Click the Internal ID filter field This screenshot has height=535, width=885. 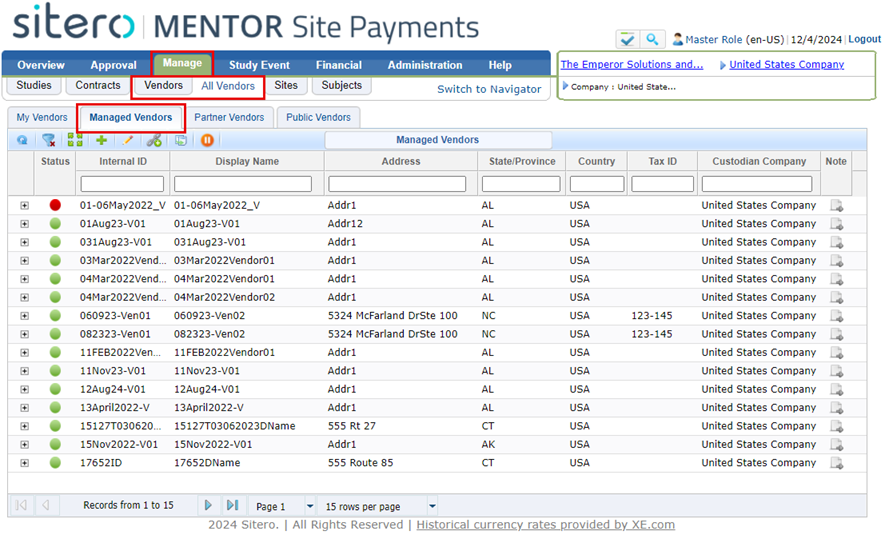(x=122, y=184)
